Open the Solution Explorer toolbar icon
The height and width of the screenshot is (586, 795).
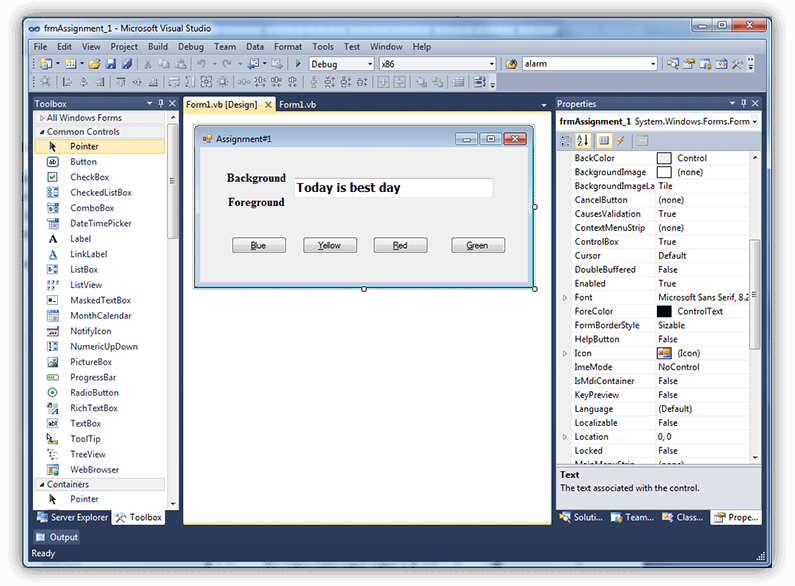(x=673, y=64)
